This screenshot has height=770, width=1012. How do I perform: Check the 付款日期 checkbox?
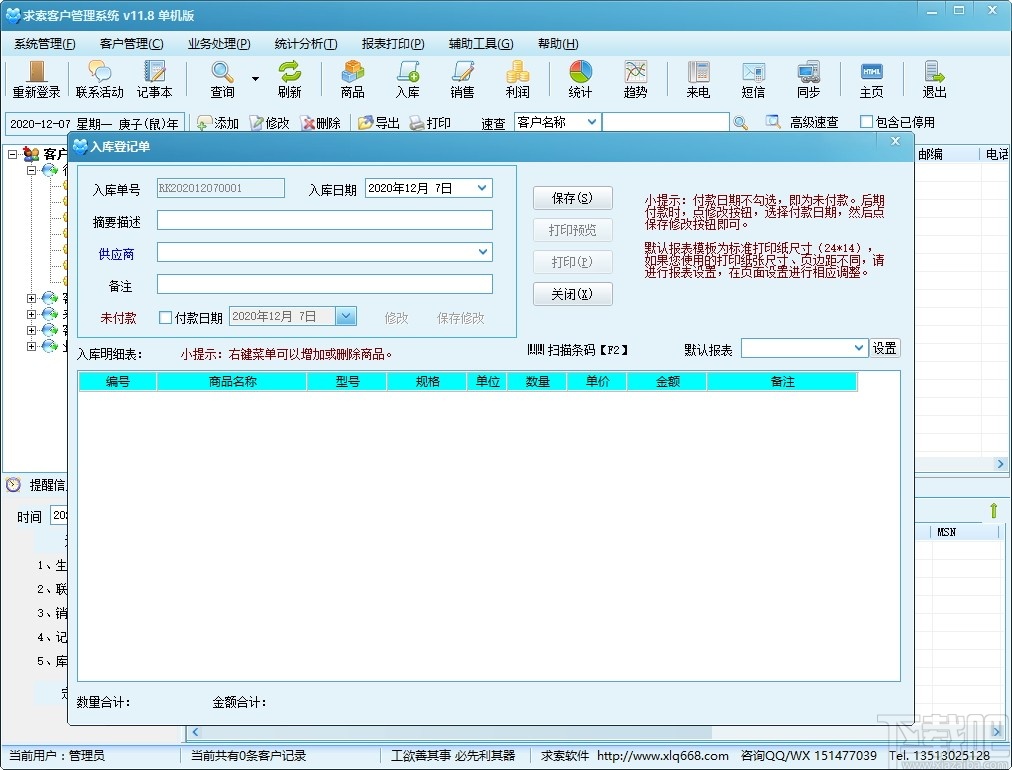click(165, 318)
